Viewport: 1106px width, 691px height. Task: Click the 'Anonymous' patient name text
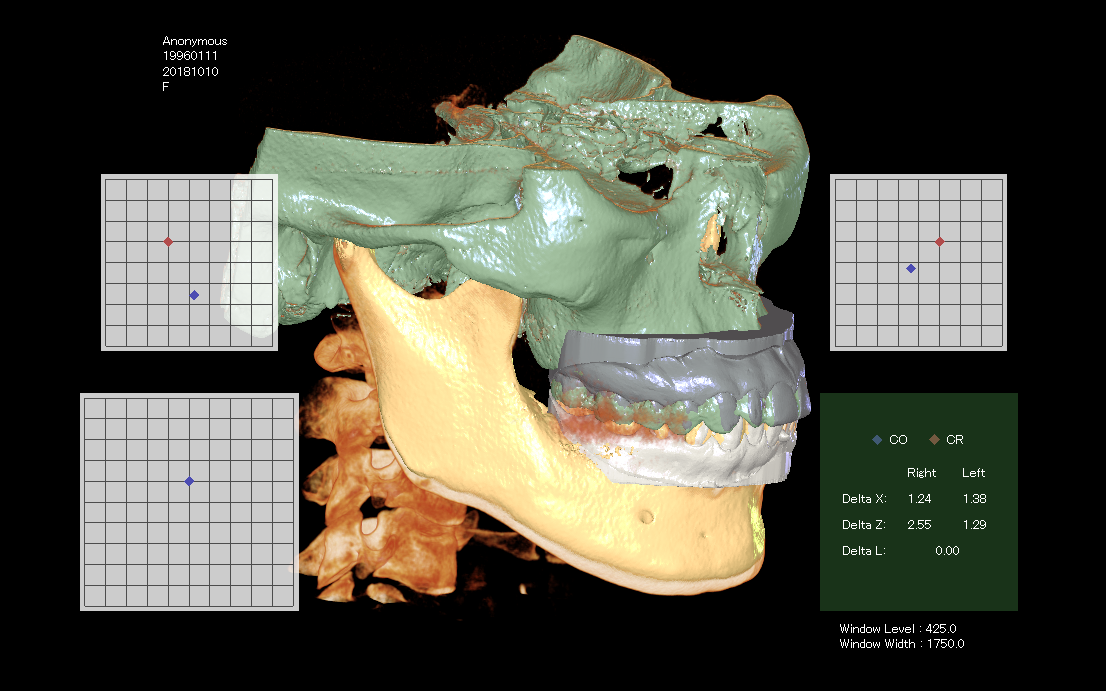point(195,41)
